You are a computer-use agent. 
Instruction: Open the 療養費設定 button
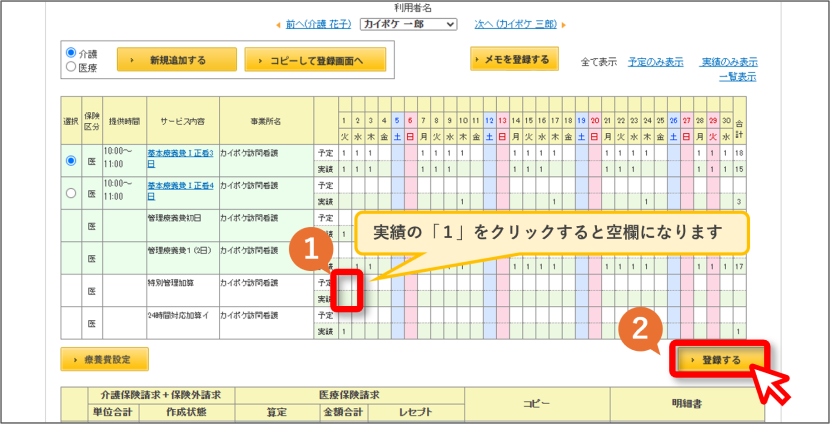pyautogui.click(x=105, y=359)
